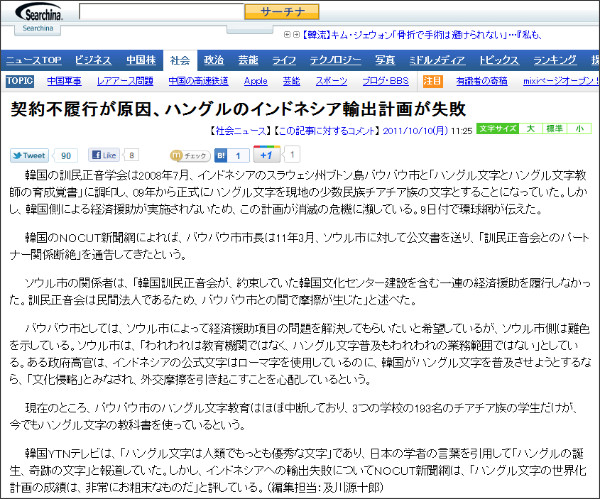Click the Tweet button
This screenshot has height=499, width=600.
(x=29, y=155)
